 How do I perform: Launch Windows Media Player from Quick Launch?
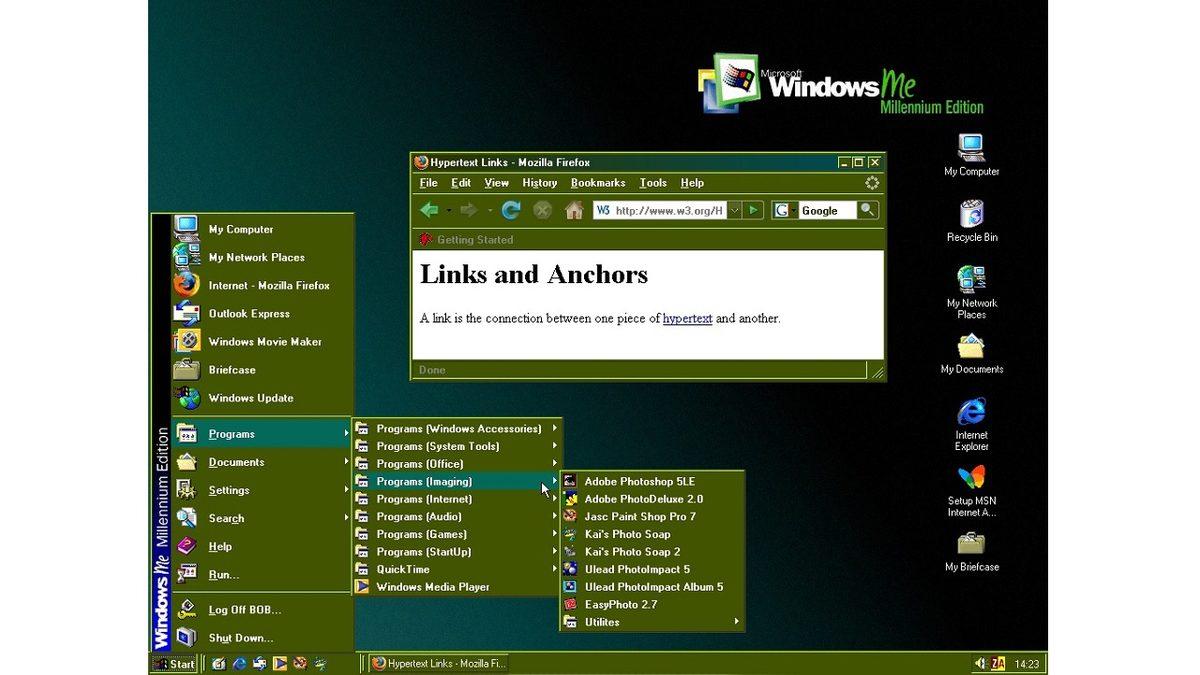point(279,663)
